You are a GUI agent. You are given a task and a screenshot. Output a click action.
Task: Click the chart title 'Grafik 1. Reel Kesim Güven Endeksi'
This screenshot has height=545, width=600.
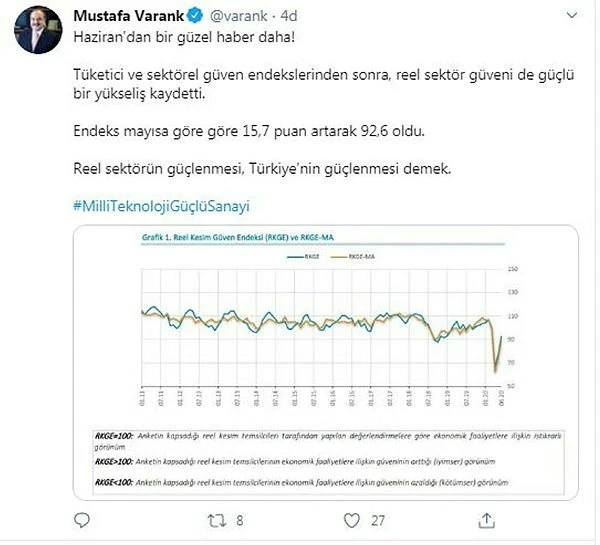(x=208, y=237)
